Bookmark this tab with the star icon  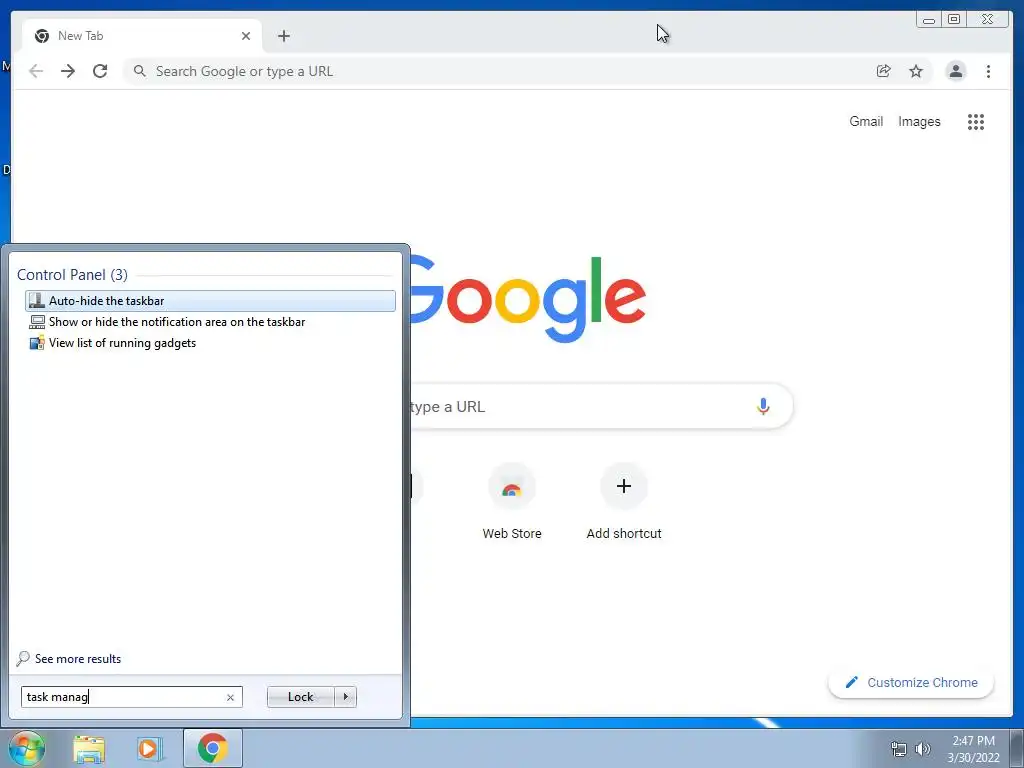916,71
